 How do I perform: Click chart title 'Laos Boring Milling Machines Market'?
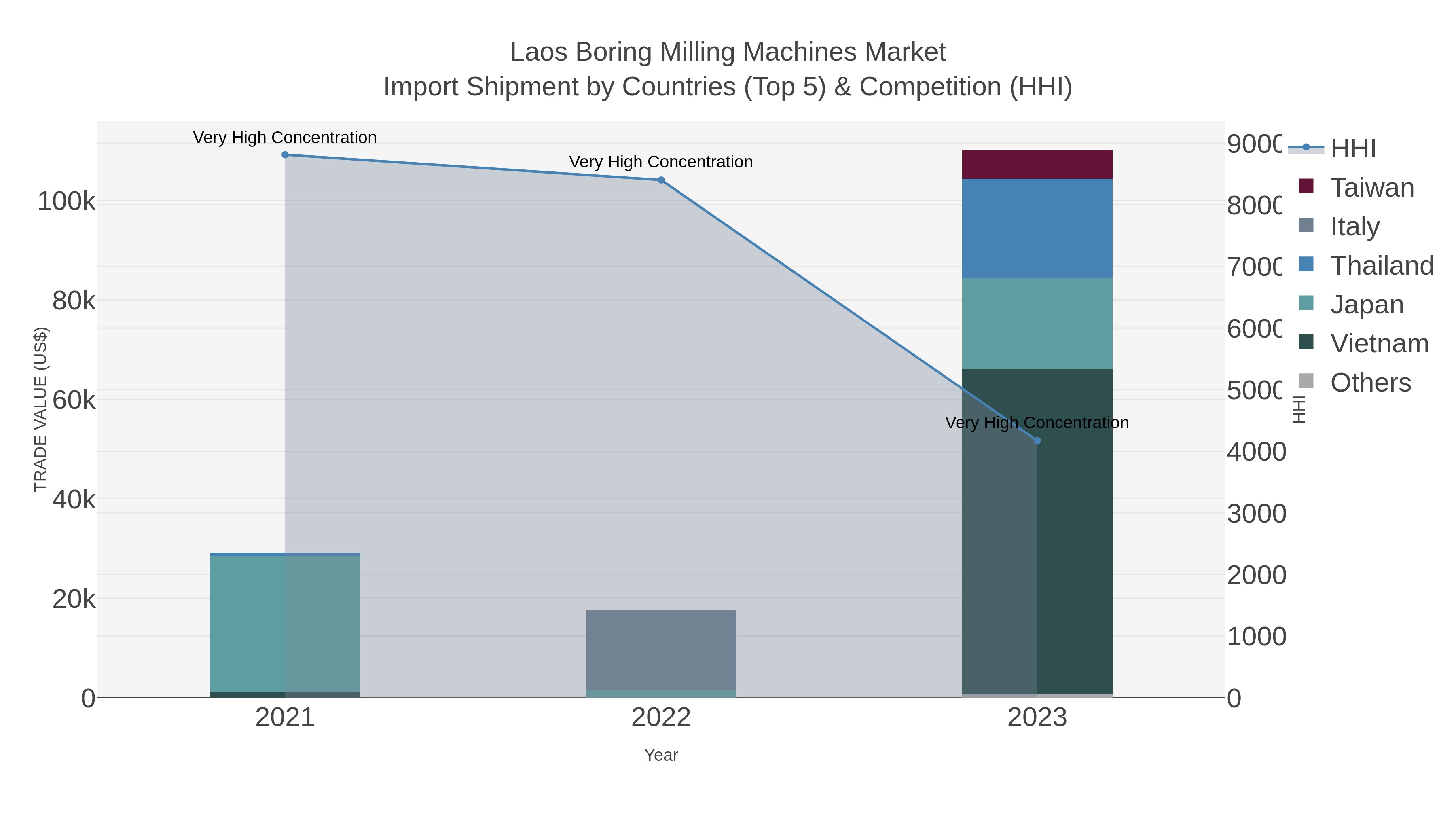click(x=728, y=52)
